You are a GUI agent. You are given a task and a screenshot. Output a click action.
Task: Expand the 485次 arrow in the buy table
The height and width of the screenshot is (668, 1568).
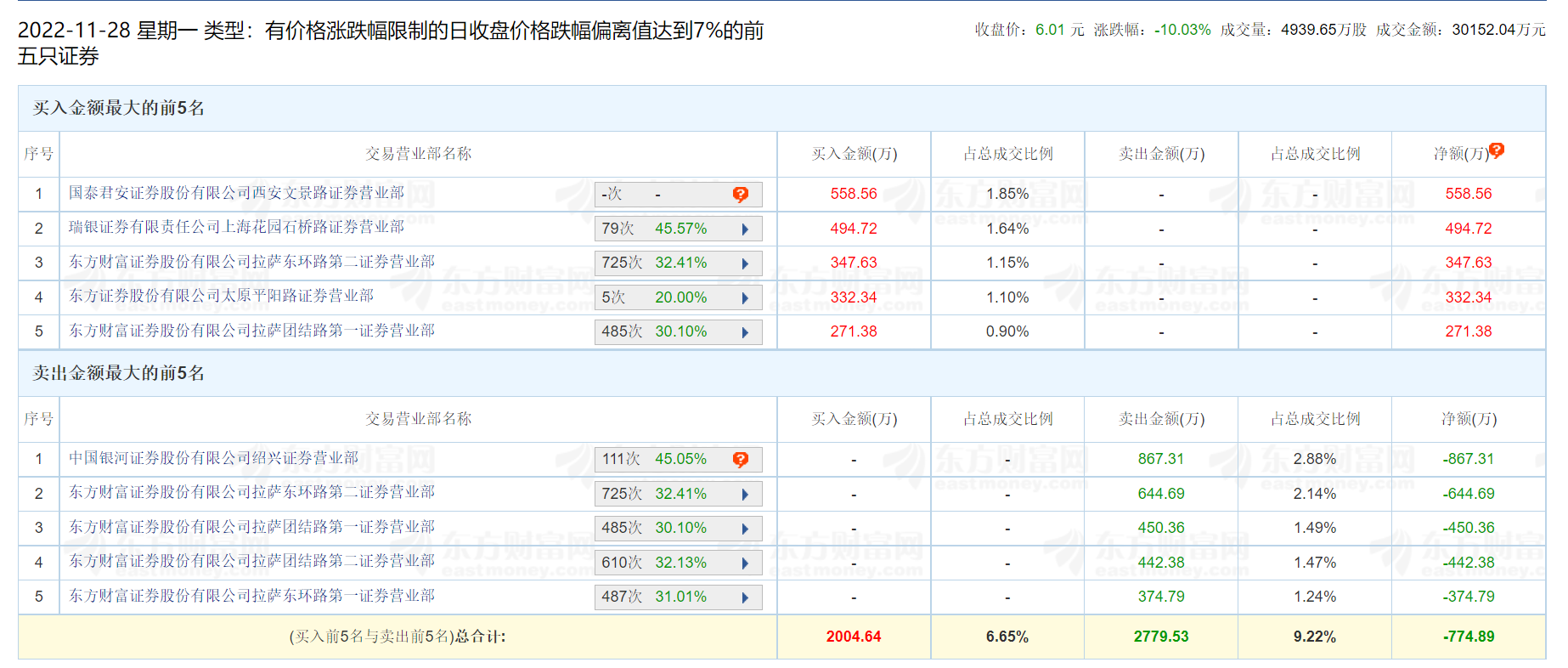click(x=745, y=332)
